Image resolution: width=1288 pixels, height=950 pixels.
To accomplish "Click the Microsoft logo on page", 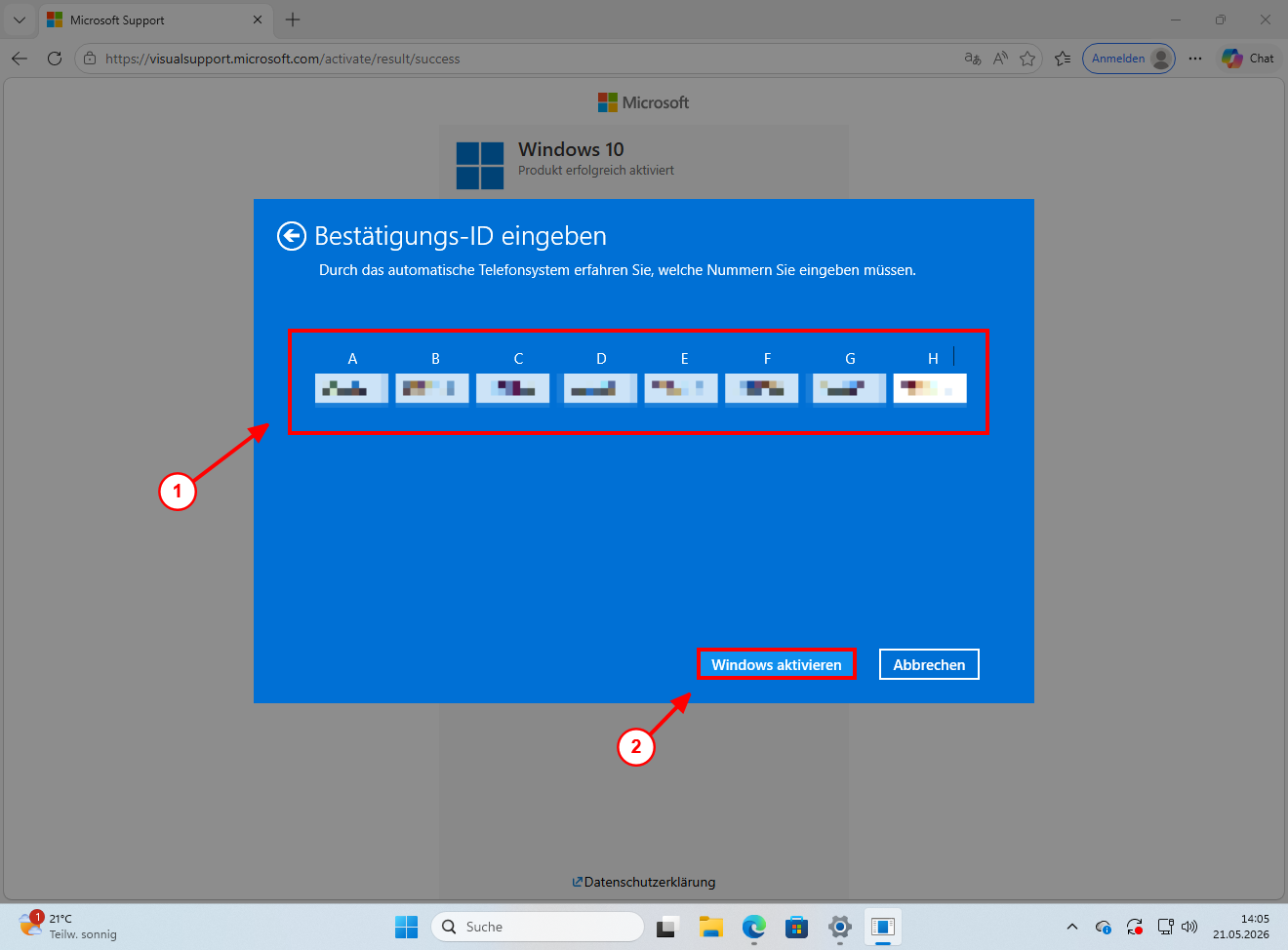I will 644,102.
